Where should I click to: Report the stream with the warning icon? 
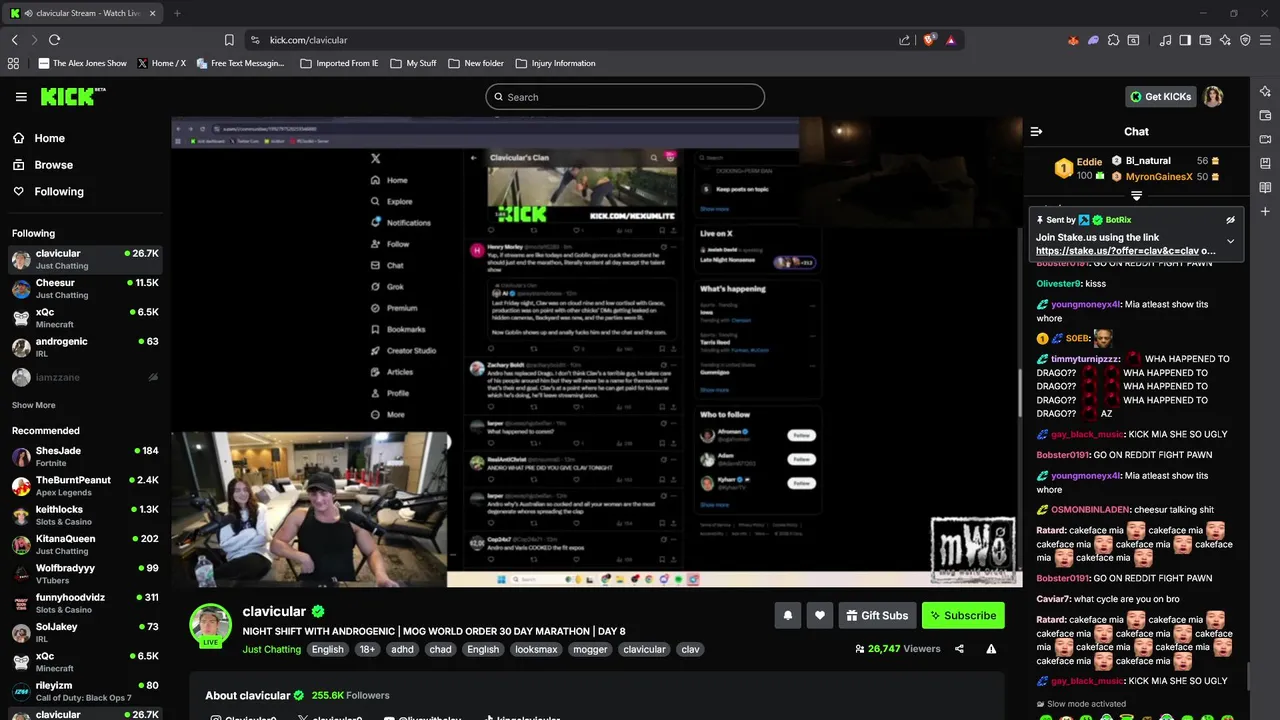point(991,649)
